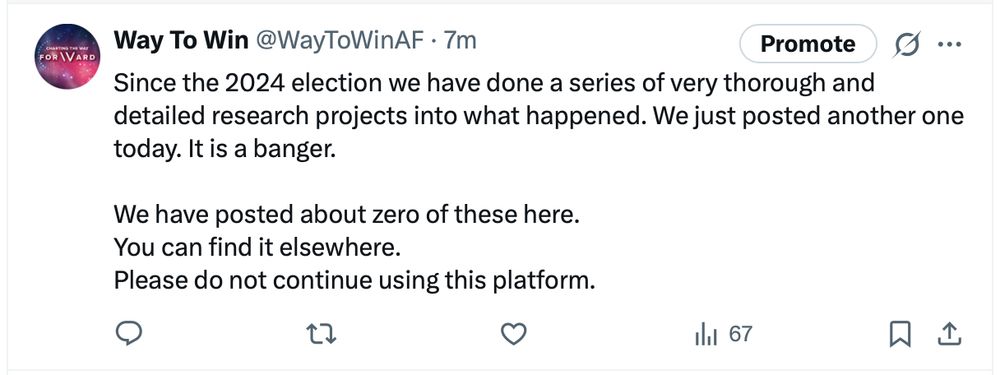Open the @WayToWinAF handle link
Image resolution: width=1000 pixels, height=375 pixels.
click(x=339, y=41)
